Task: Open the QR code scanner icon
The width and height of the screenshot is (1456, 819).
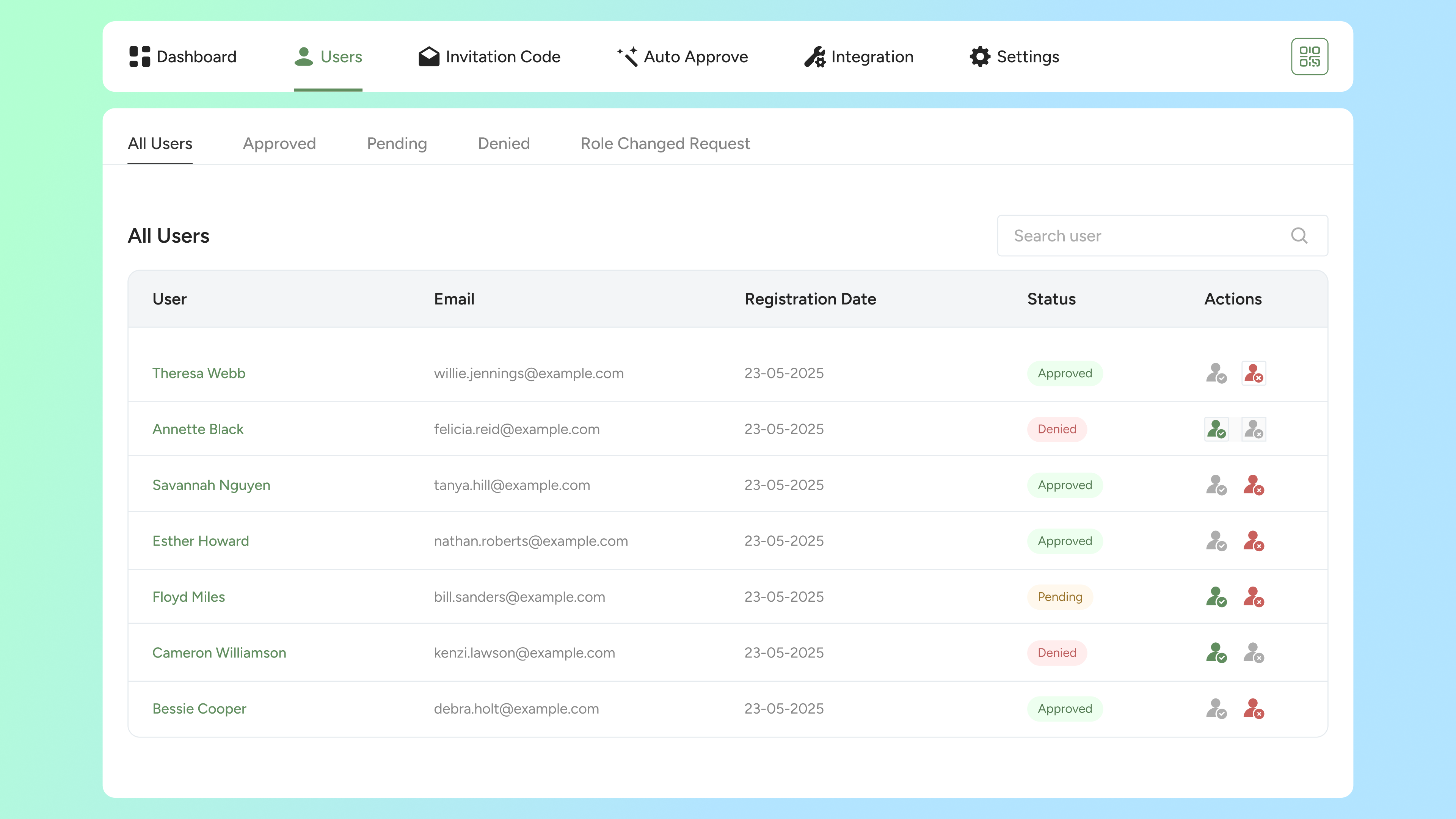Action: (1309, 56)
